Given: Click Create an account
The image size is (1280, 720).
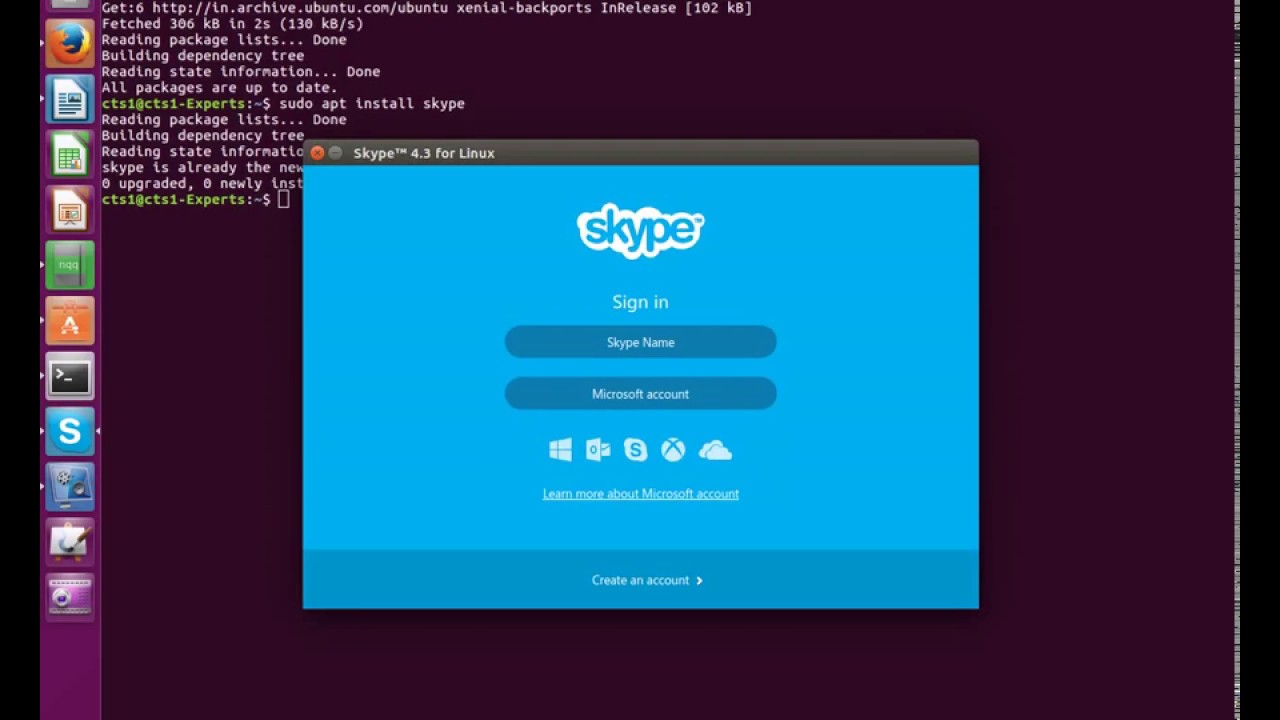Looking at the screenshot, I should 647,580.
